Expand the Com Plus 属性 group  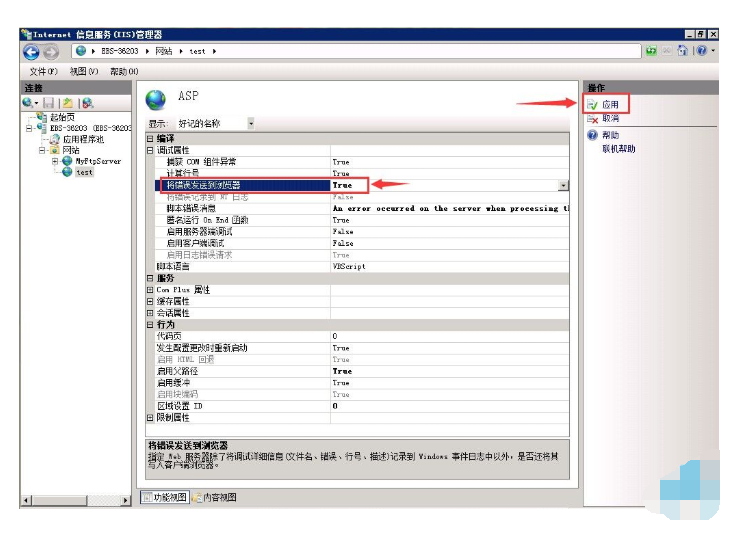tap(150, 290)
